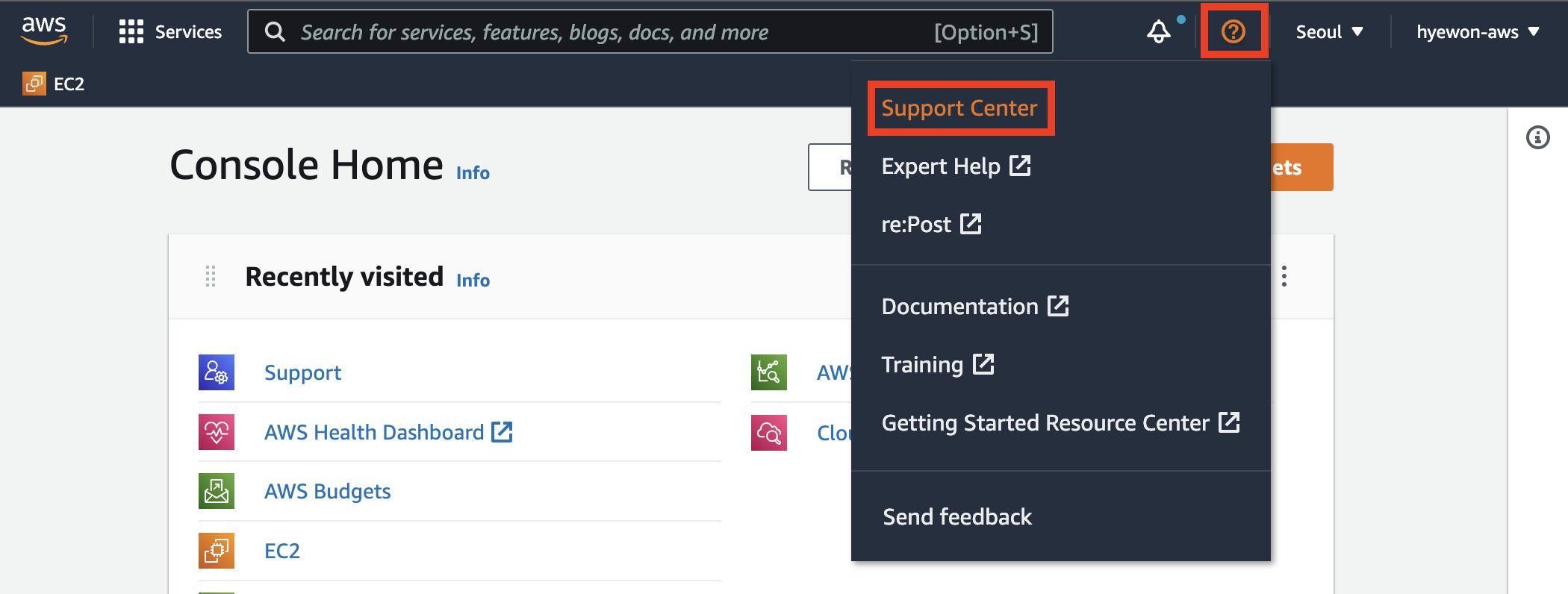The width and height of the screenshot is (1568, 594).
Task: Click the EC2 shortcut in favorites bar
Action: (54, 84)
